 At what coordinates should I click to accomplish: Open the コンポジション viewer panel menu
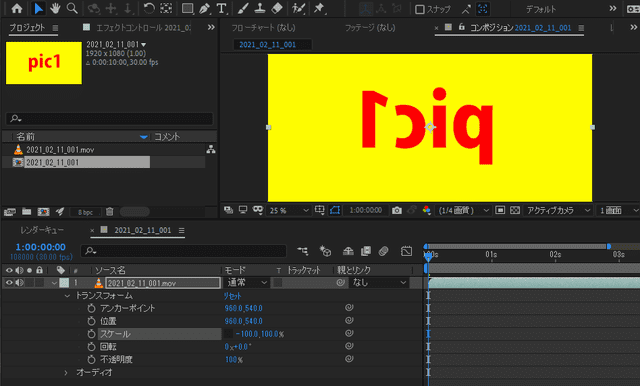click(581, 28)
